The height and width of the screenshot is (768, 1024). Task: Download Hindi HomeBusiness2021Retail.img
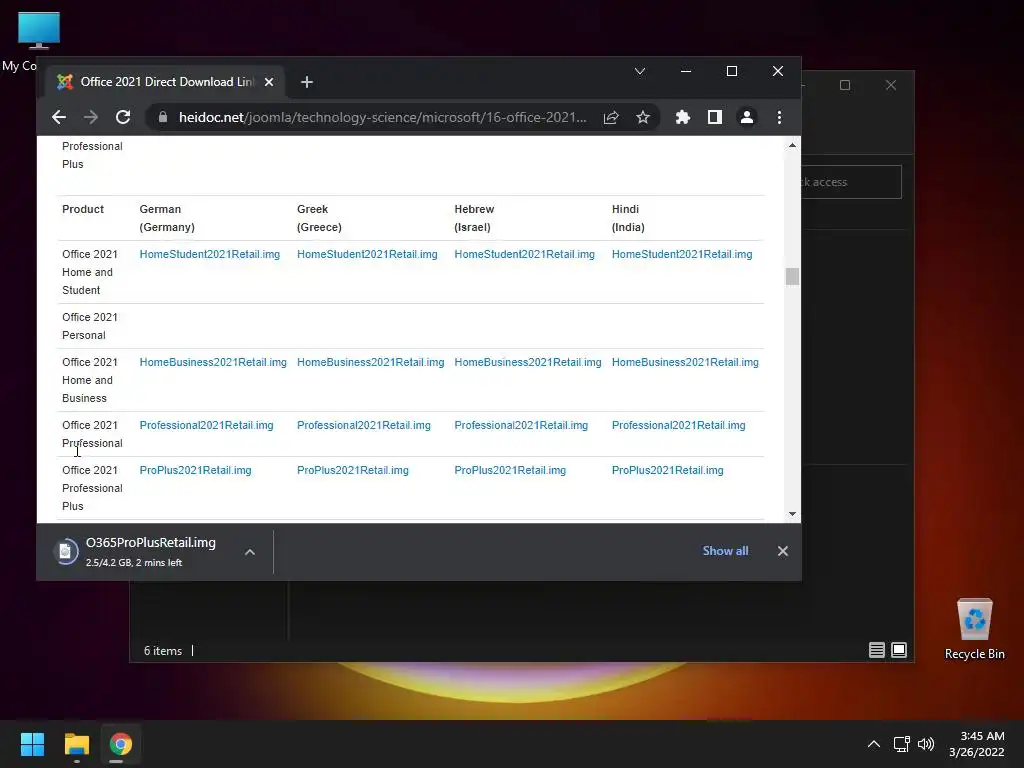(685, 362)
